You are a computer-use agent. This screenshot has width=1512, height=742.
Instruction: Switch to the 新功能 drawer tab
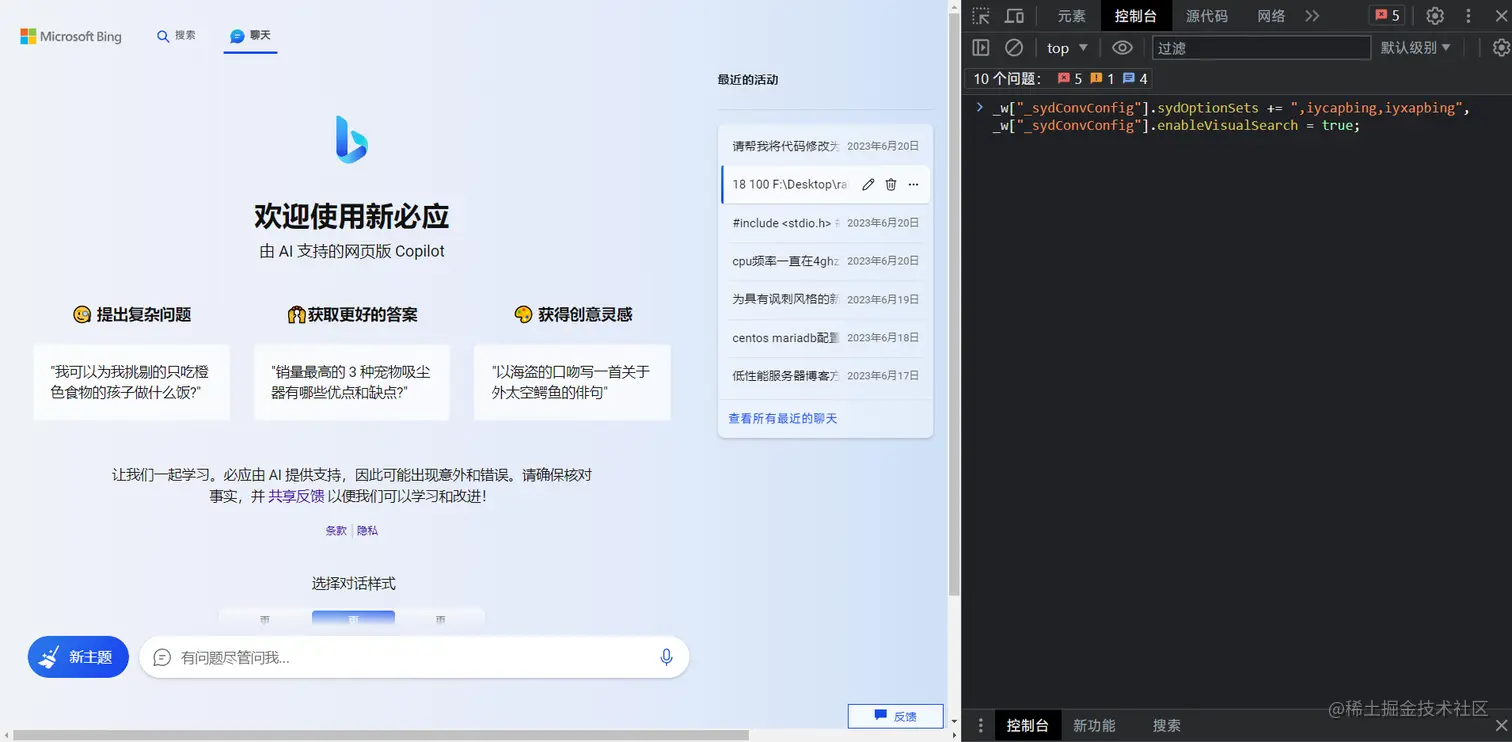click(1094, 726)
